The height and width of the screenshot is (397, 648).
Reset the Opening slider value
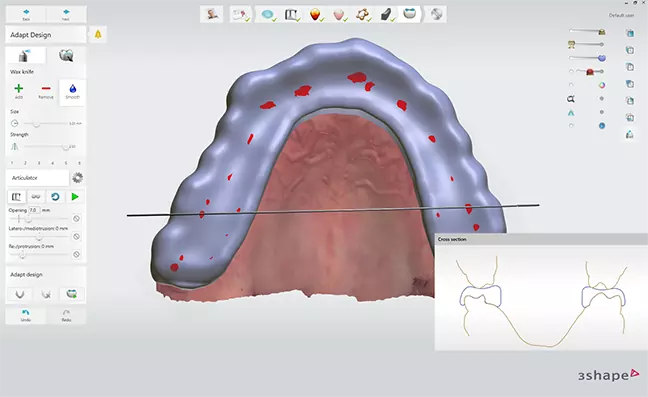76,219
